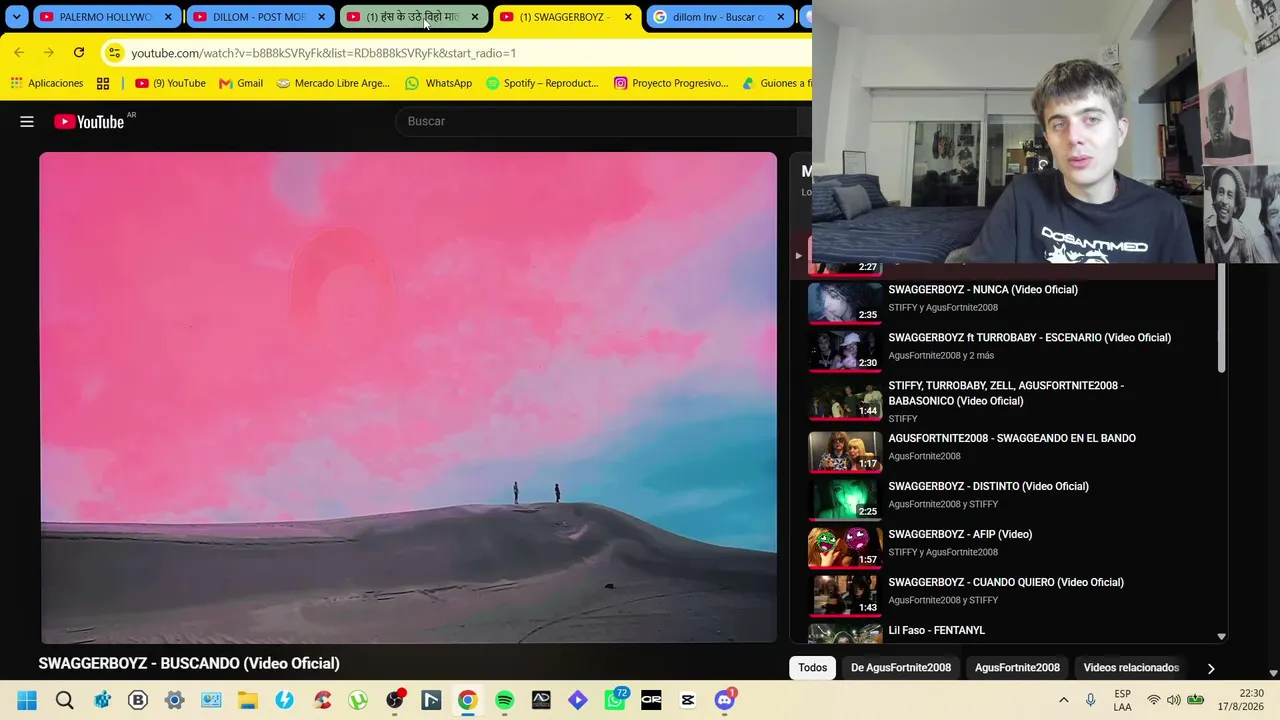Reload the current page
Viewport: 1280px width, 720px height.
coord(79,53)
